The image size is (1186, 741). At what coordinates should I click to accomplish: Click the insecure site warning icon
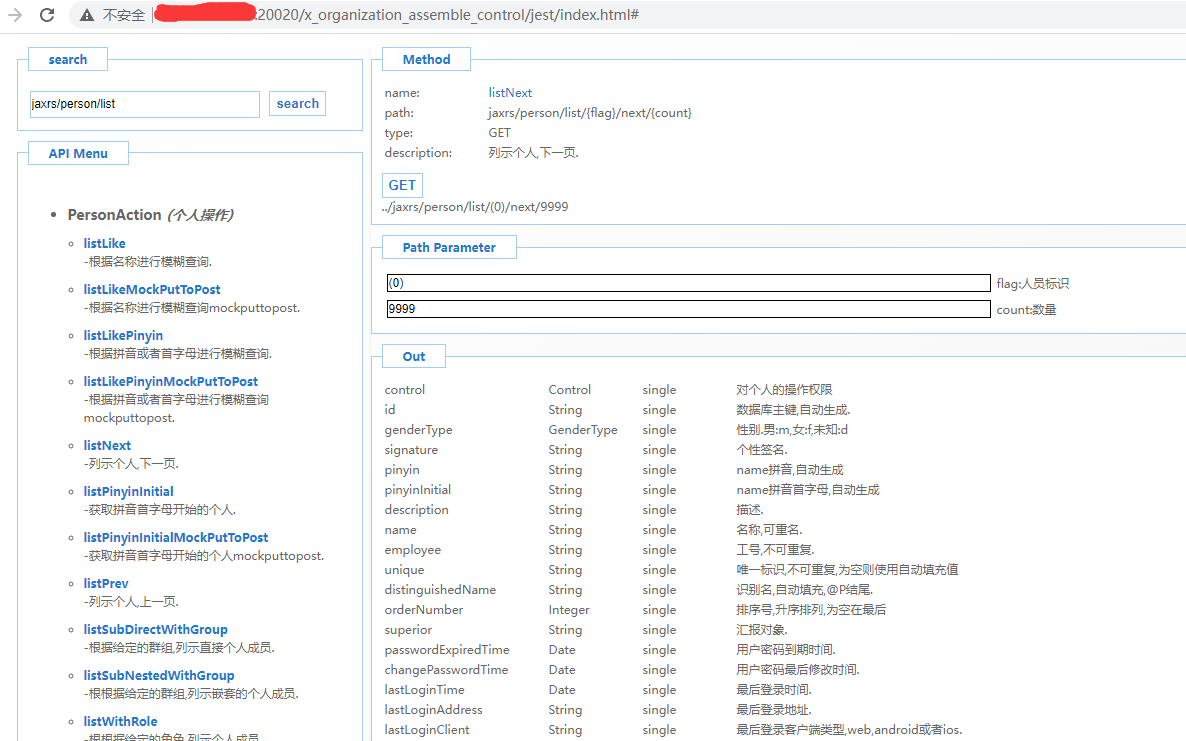click(88, 15)
